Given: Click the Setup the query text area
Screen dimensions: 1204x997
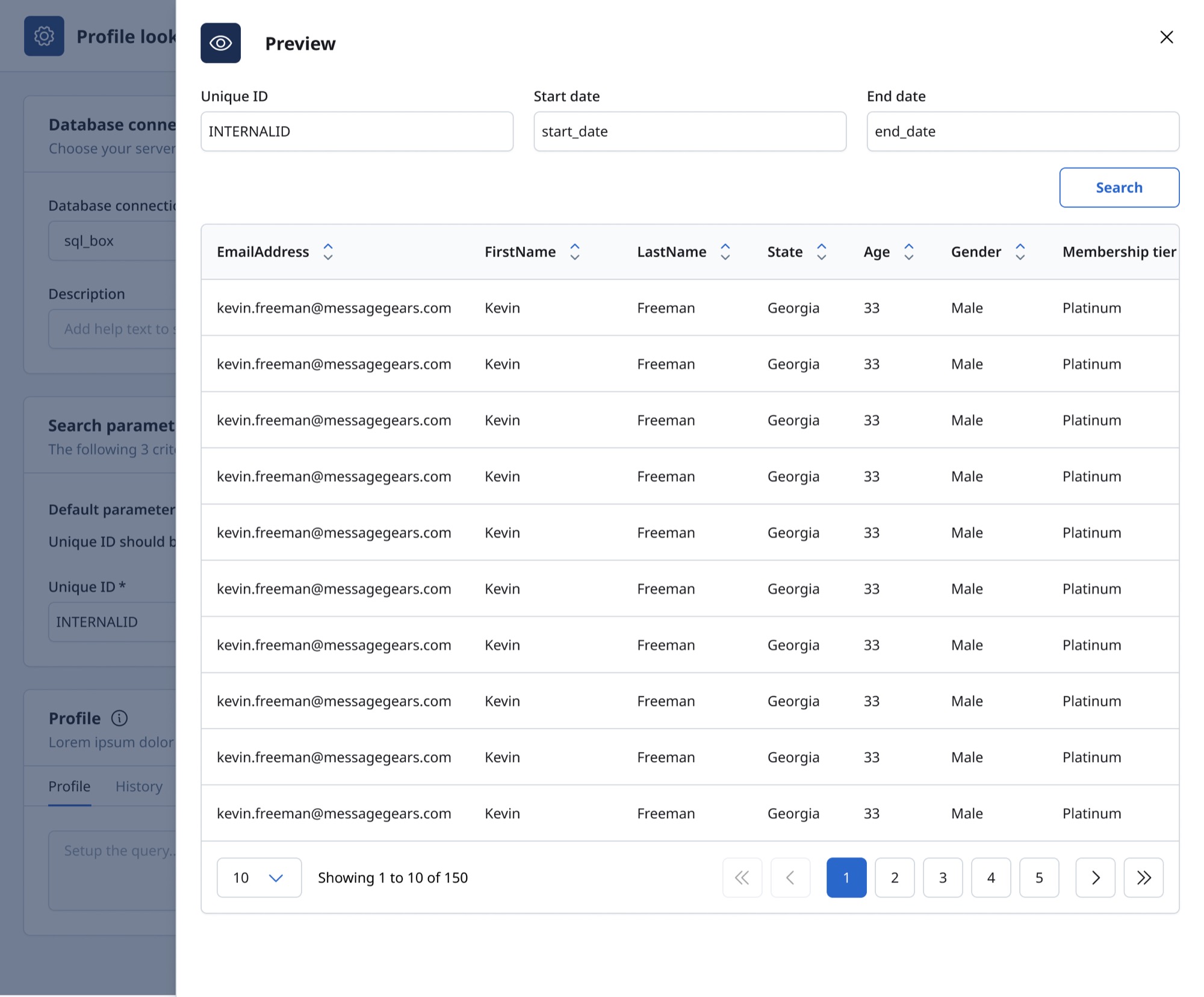Looking at the screenshot, I should (x=112, y=871).
